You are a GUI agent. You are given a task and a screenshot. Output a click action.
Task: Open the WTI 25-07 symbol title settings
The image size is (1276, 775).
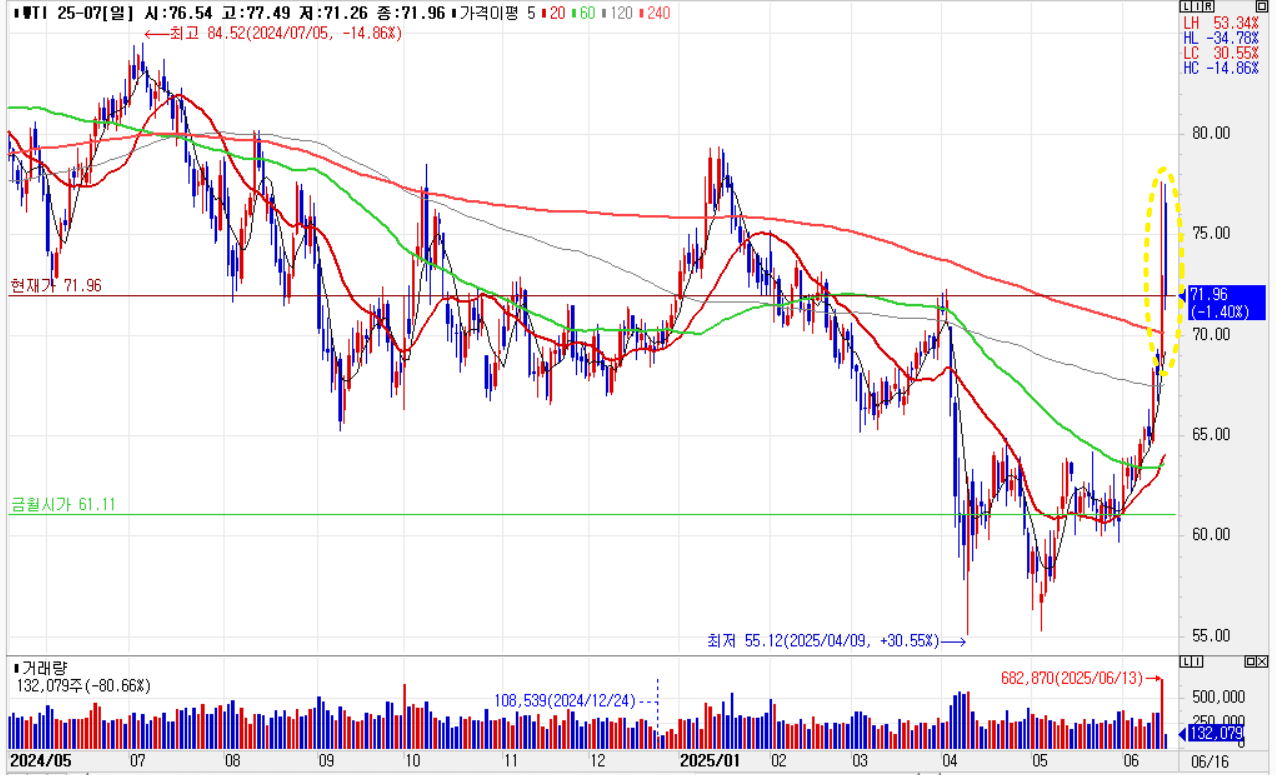[62, 13]
